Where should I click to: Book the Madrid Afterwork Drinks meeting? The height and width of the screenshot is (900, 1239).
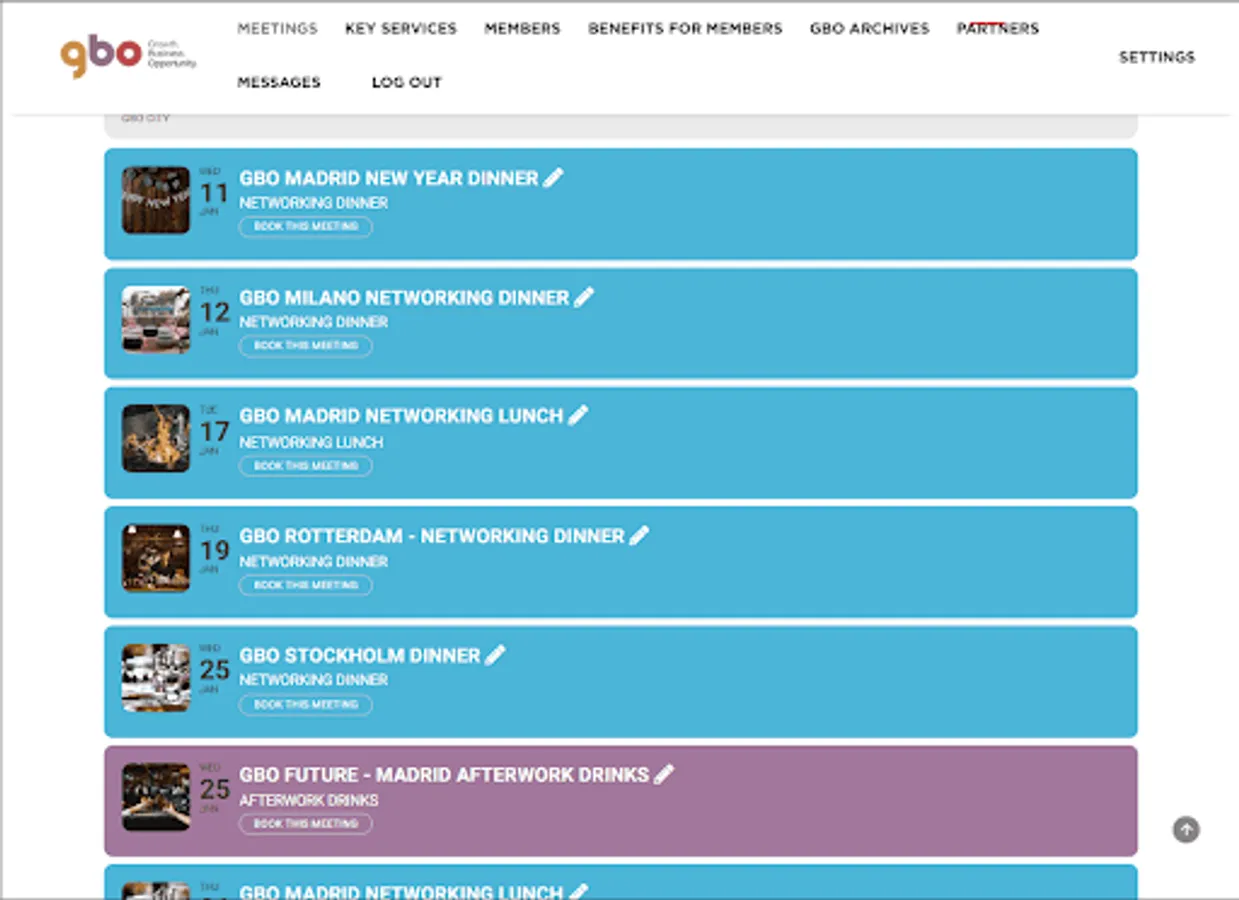pos(305,824)
